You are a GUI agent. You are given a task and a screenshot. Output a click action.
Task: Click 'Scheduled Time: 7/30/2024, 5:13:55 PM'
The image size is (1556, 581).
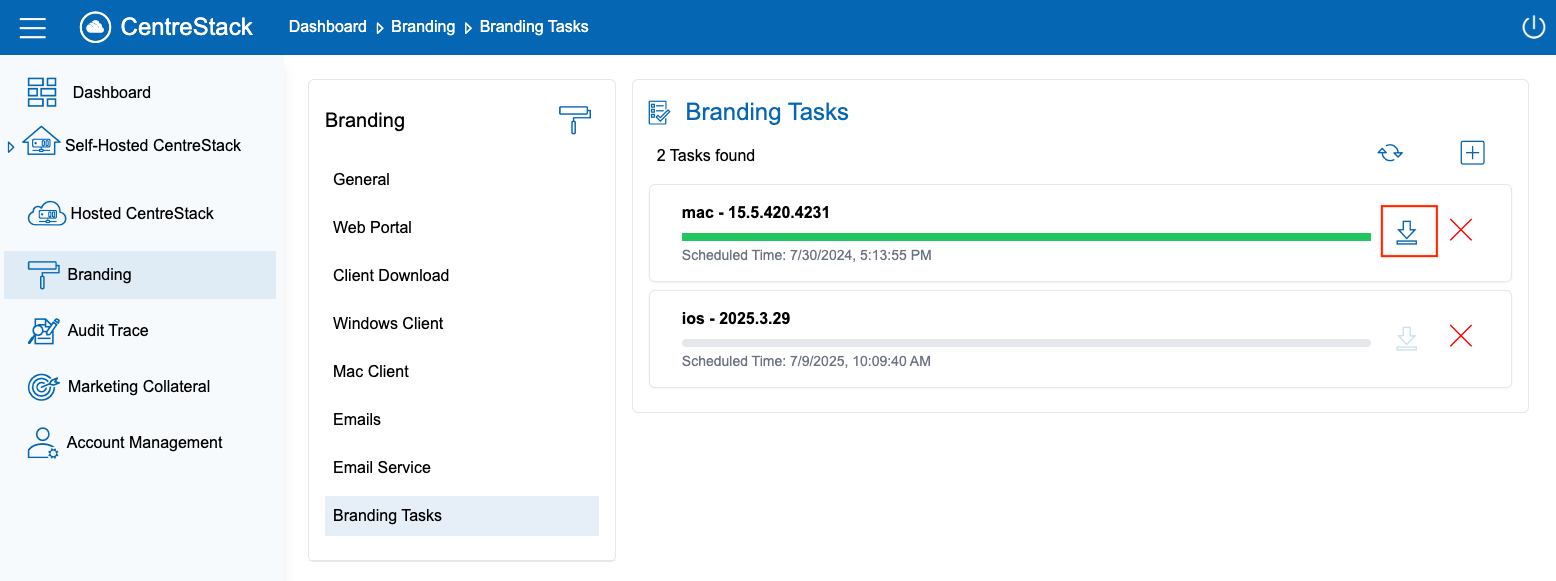807,255
